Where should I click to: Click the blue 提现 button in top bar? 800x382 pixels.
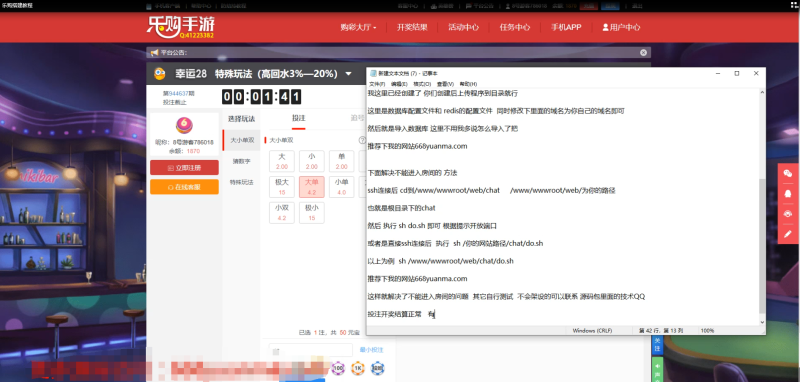click(610, 6)
